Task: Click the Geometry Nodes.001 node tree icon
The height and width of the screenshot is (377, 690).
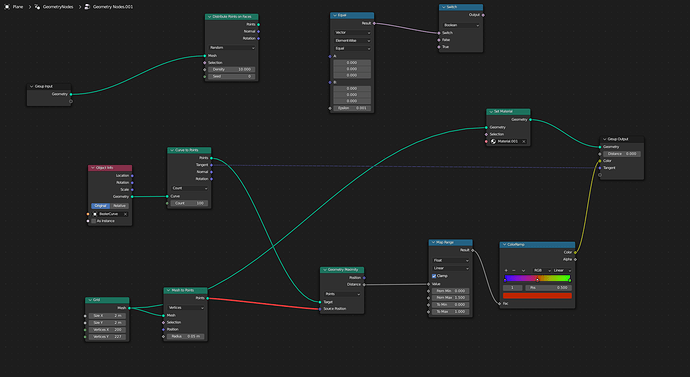Action: tap(87, 7)
